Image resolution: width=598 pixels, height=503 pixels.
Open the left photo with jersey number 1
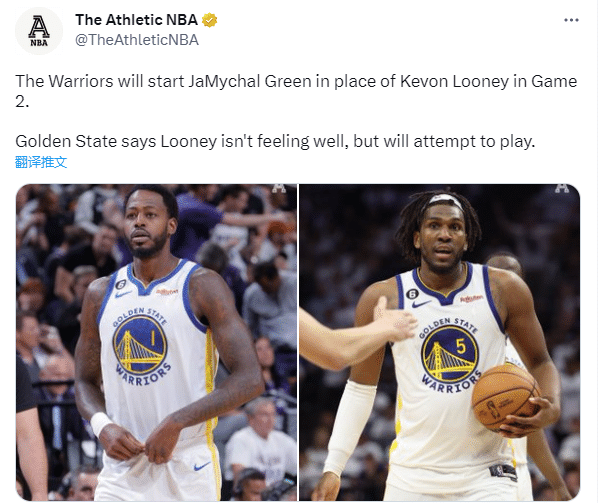click(x=156, y=342)
